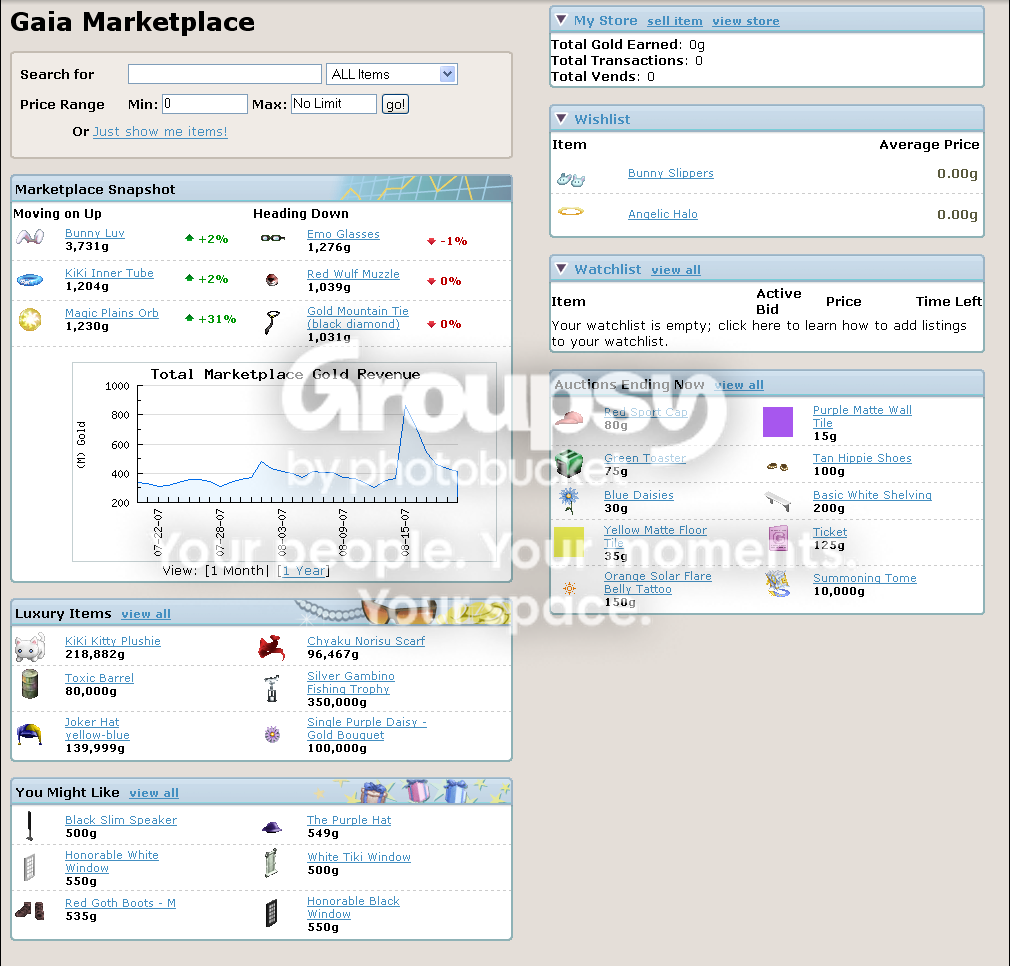The image size is (1010, 967).
Task: Click the Basic White Shelving icon
Action: 777,501
